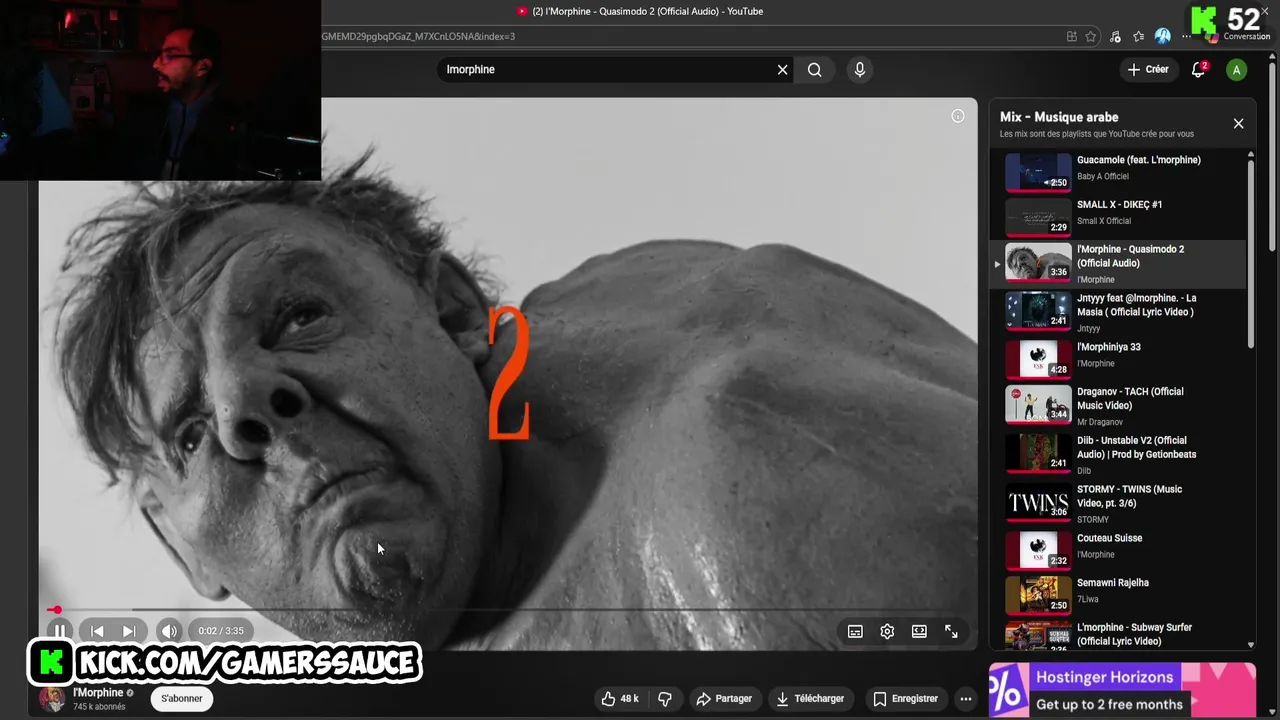Open the media control music-note icon
The image size is (1280, 720).
click(x=1115, y=36)
